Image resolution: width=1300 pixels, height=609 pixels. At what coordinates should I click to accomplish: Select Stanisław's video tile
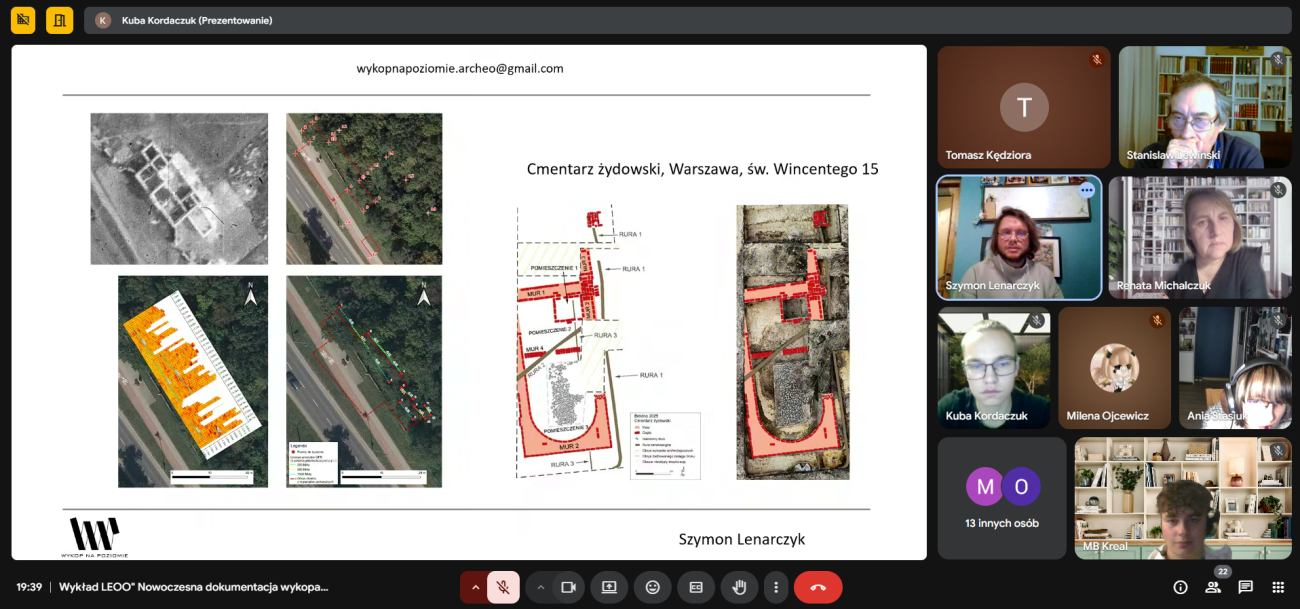point(1204,107)
